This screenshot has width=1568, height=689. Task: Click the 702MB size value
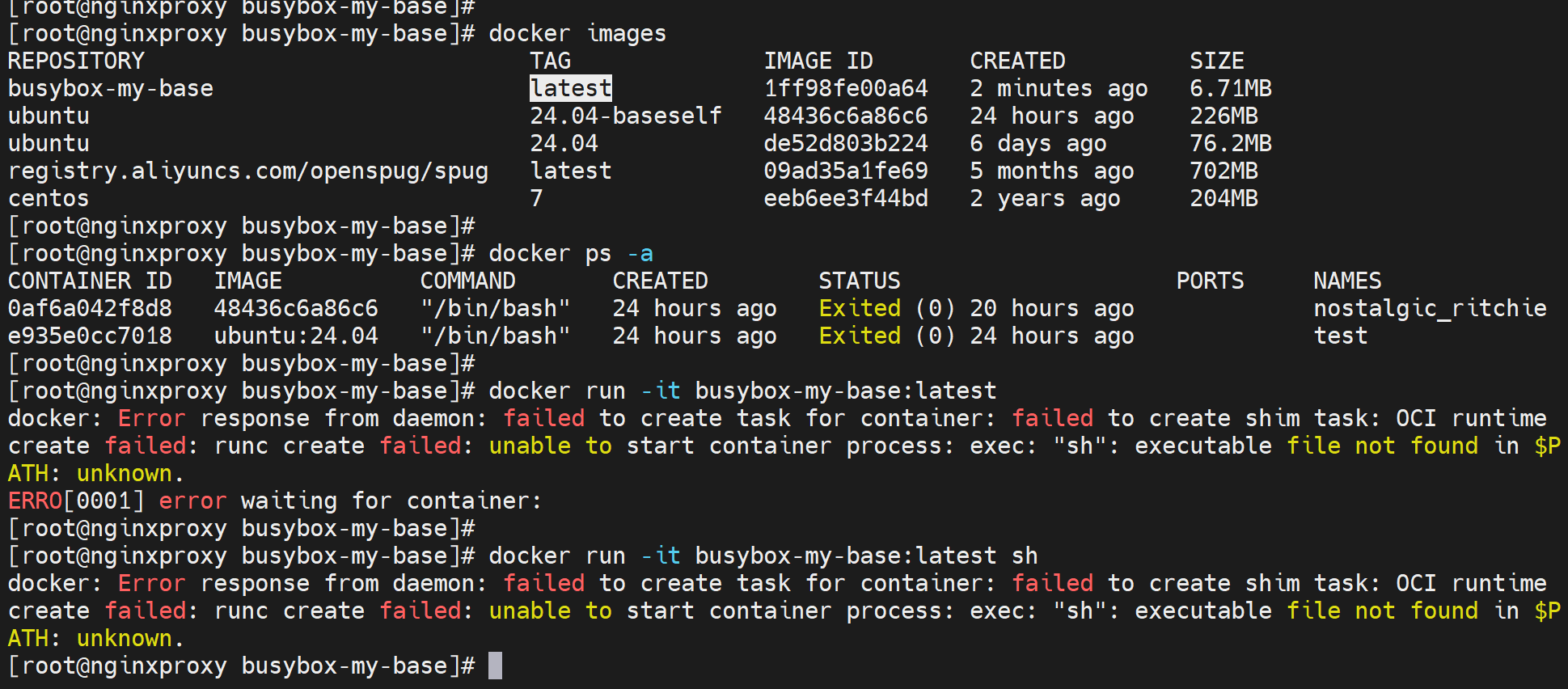coord(1224,171)
